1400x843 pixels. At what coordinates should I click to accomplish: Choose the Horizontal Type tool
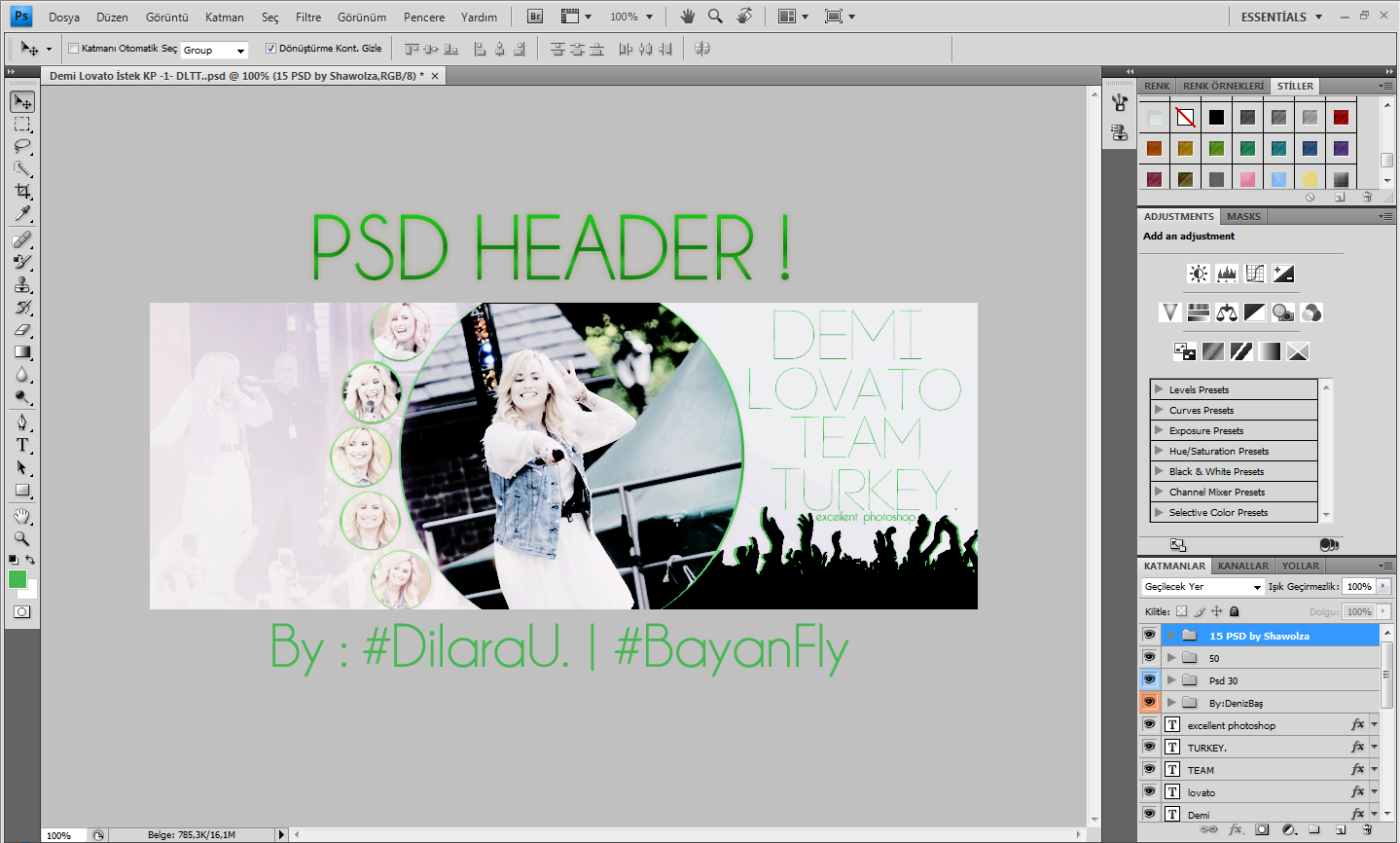tap(21, 445)
